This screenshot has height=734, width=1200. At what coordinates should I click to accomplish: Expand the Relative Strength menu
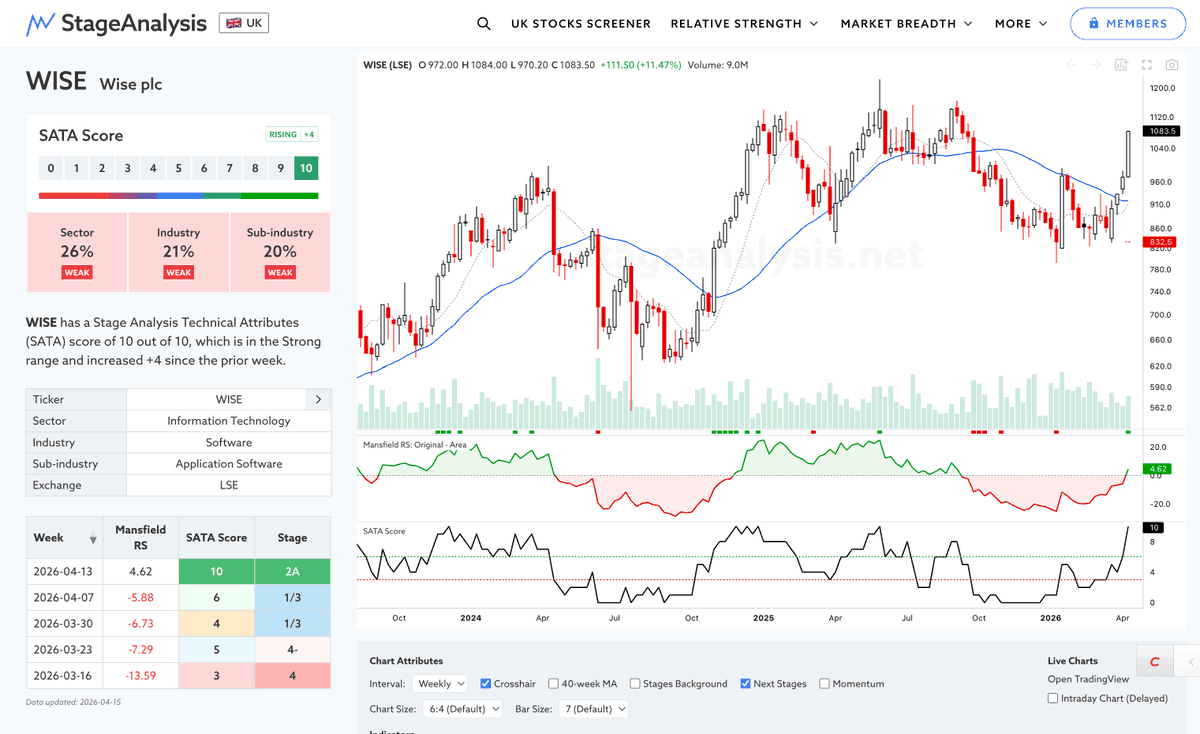click(x=744, y=23)
